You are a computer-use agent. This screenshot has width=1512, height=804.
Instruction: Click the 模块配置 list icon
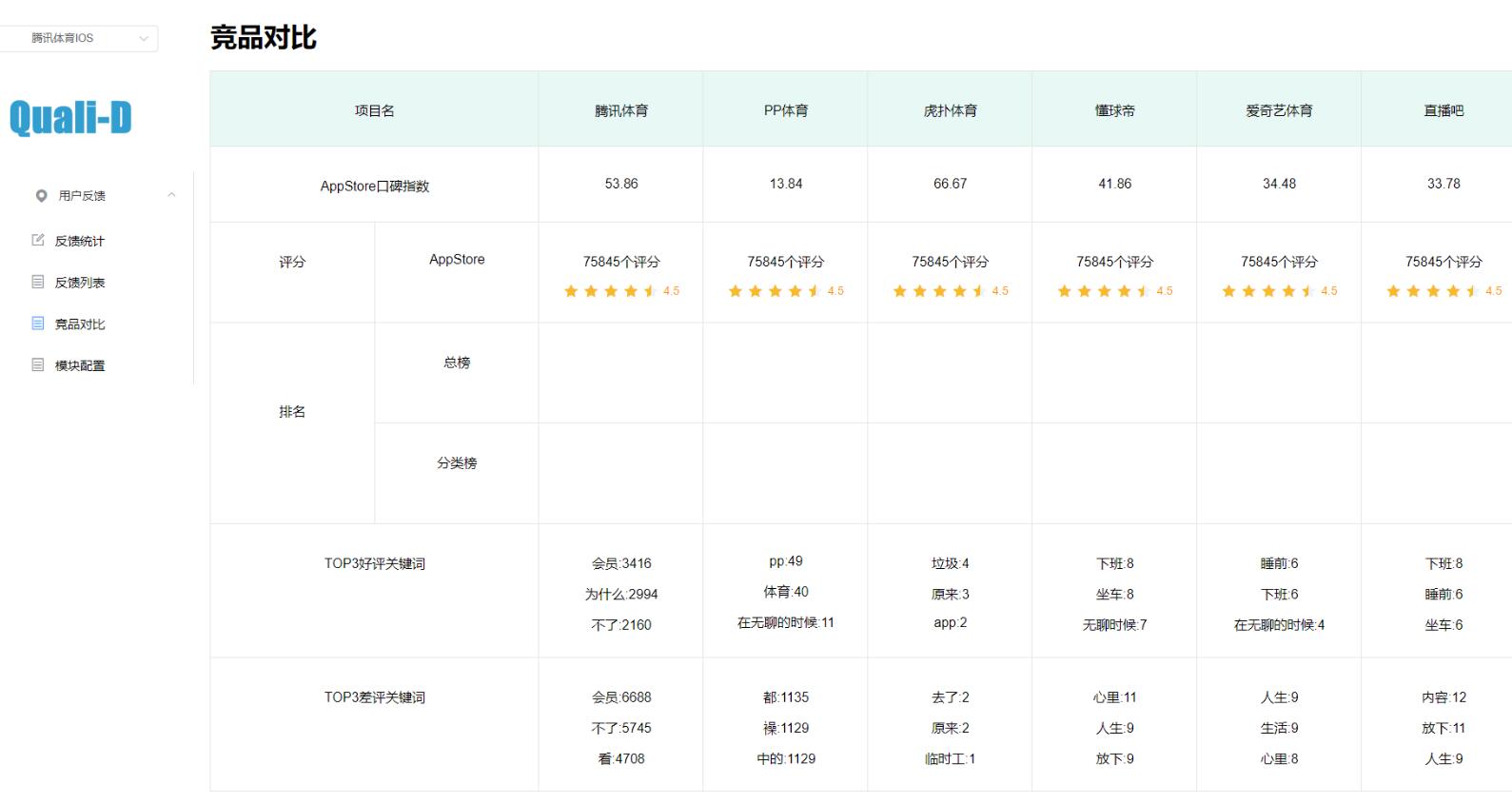(x=38, y=364)
